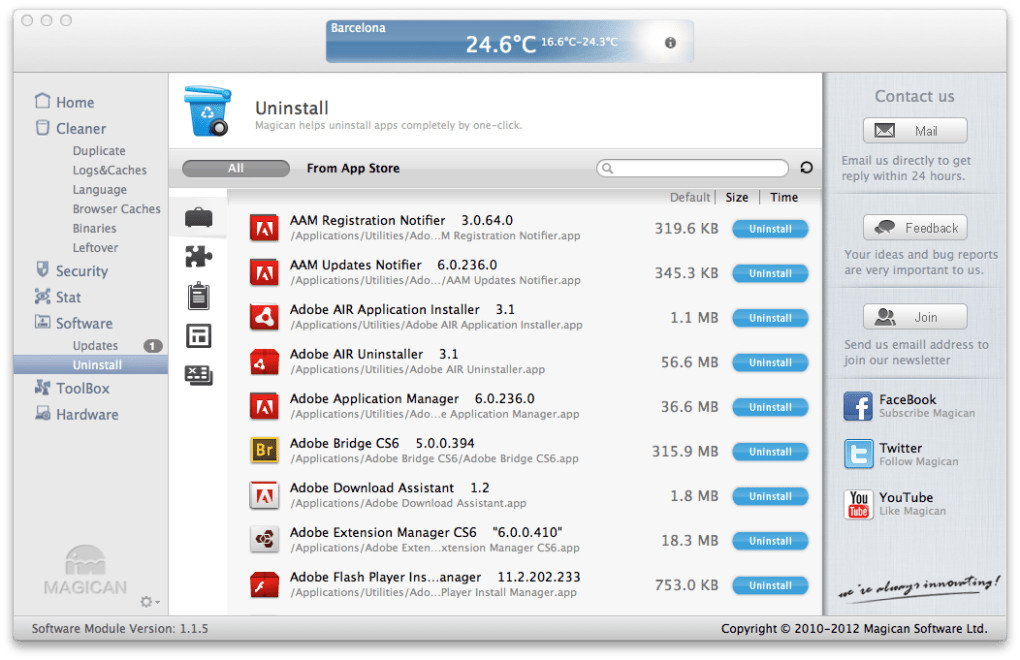Screen dimensions: 1020x660
Task: Switch to From App Store tab
Action: click(x=353, y=168)
